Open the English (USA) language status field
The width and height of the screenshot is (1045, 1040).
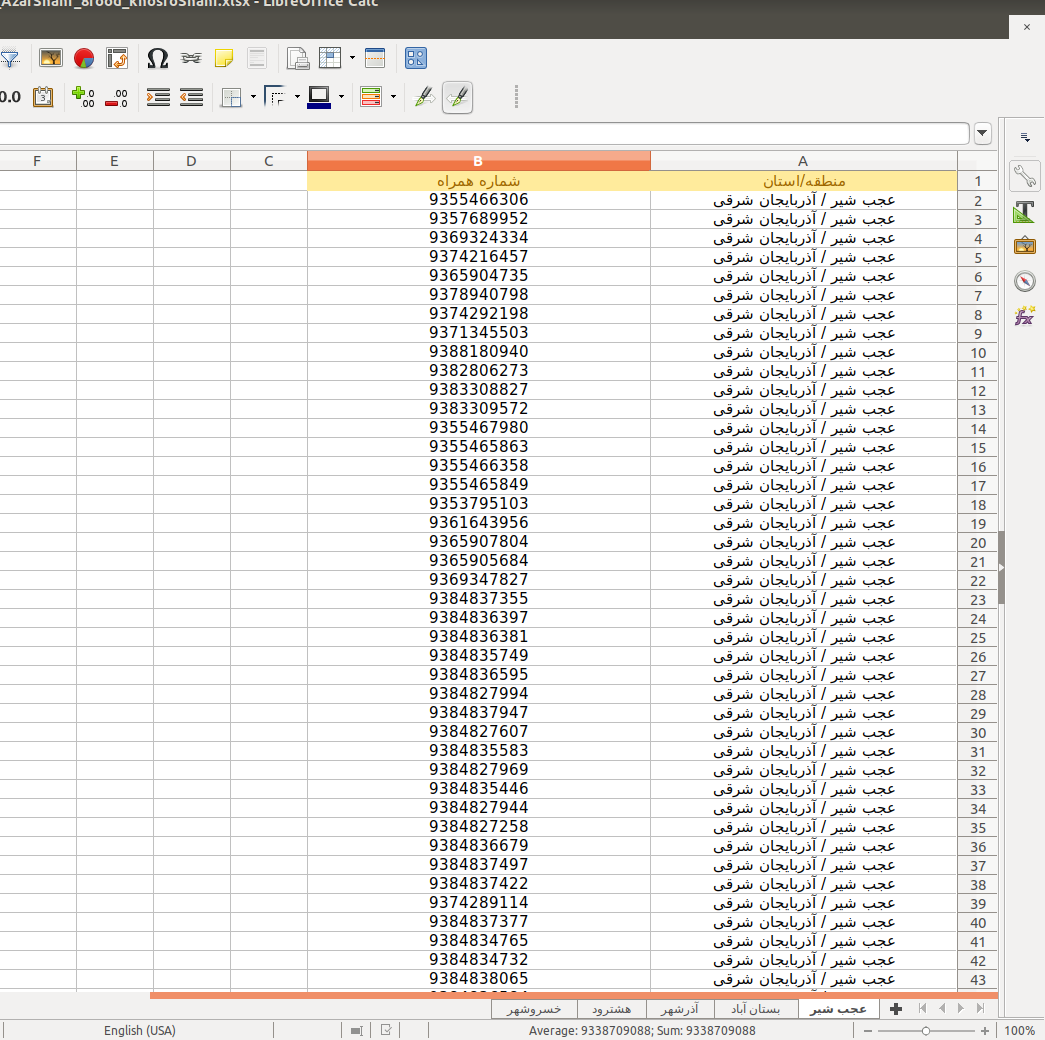pyautogui.click(x=139, y=1031)
